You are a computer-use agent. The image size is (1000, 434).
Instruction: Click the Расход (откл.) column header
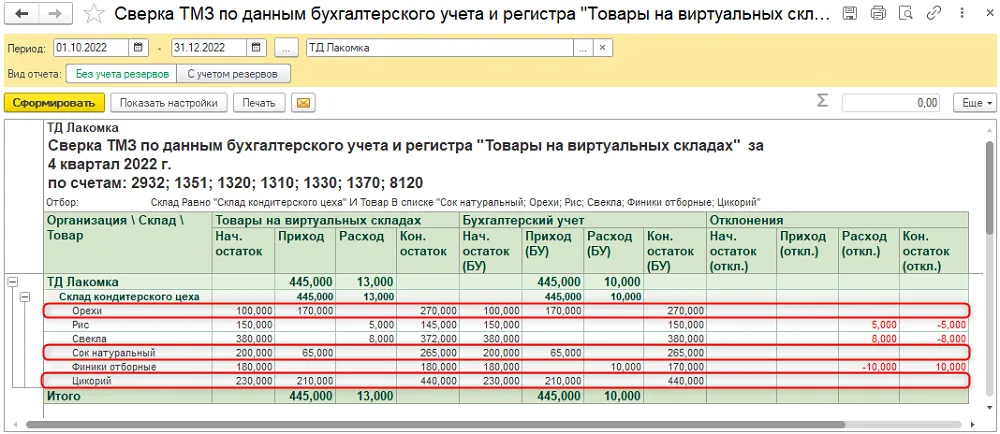tap(868, 251)
